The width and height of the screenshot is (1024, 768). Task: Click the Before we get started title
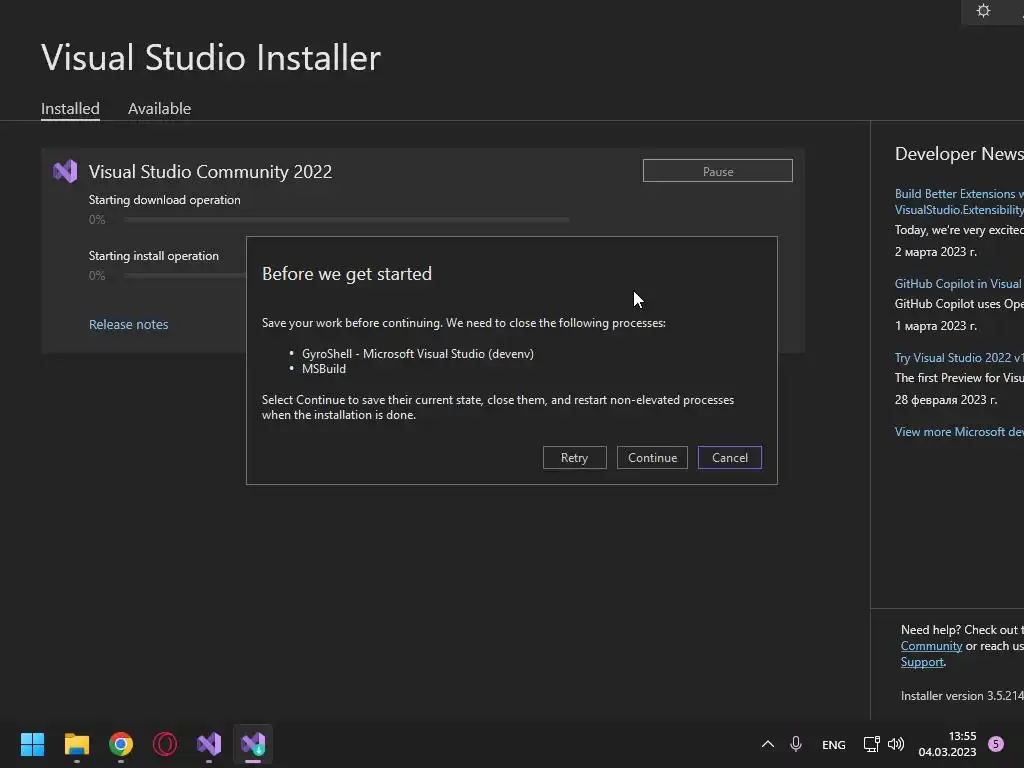pyautogui.click(x=347, y=274)
